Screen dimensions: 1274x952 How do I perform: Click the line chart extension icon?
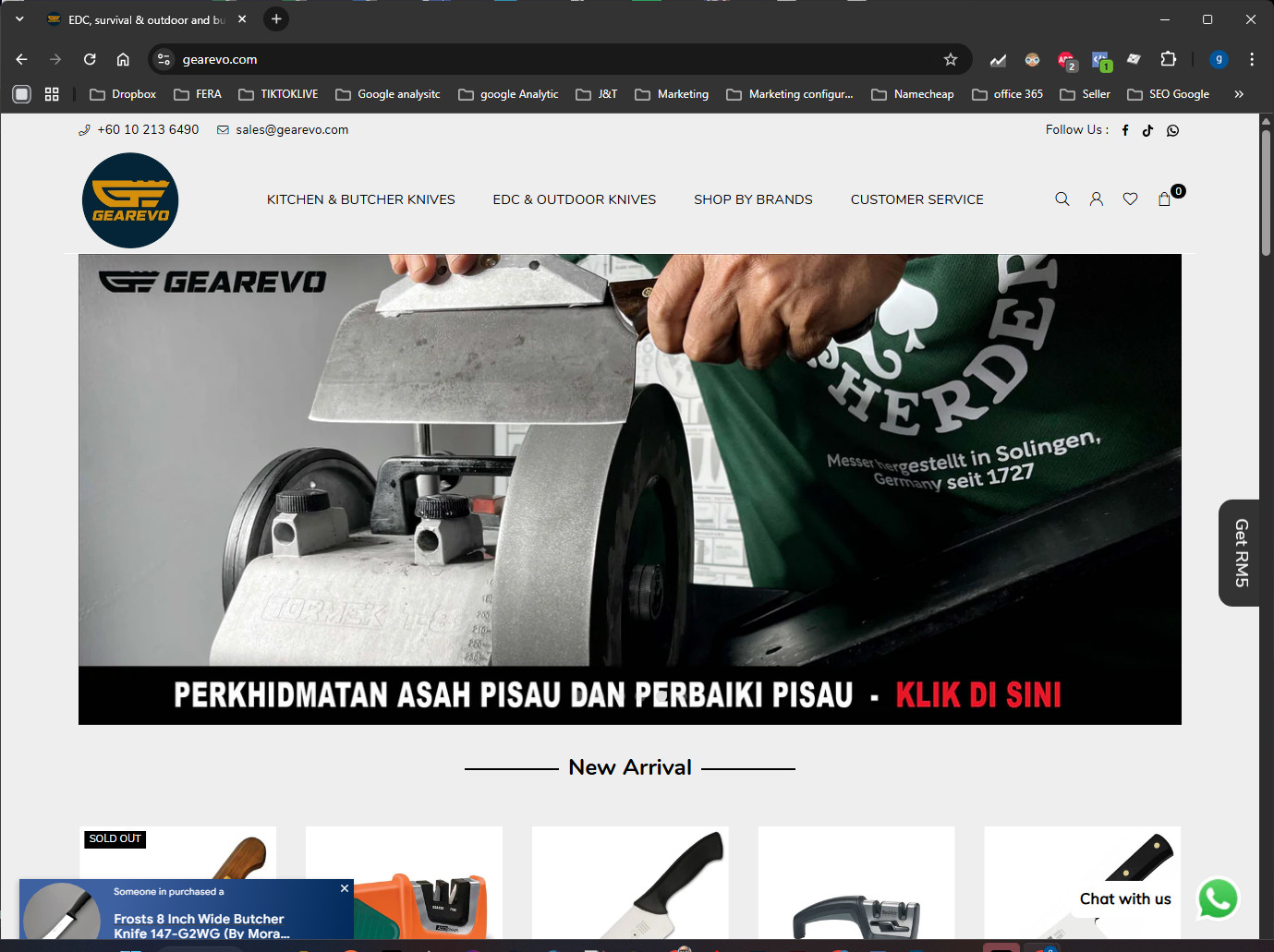[x=999, y=59]
